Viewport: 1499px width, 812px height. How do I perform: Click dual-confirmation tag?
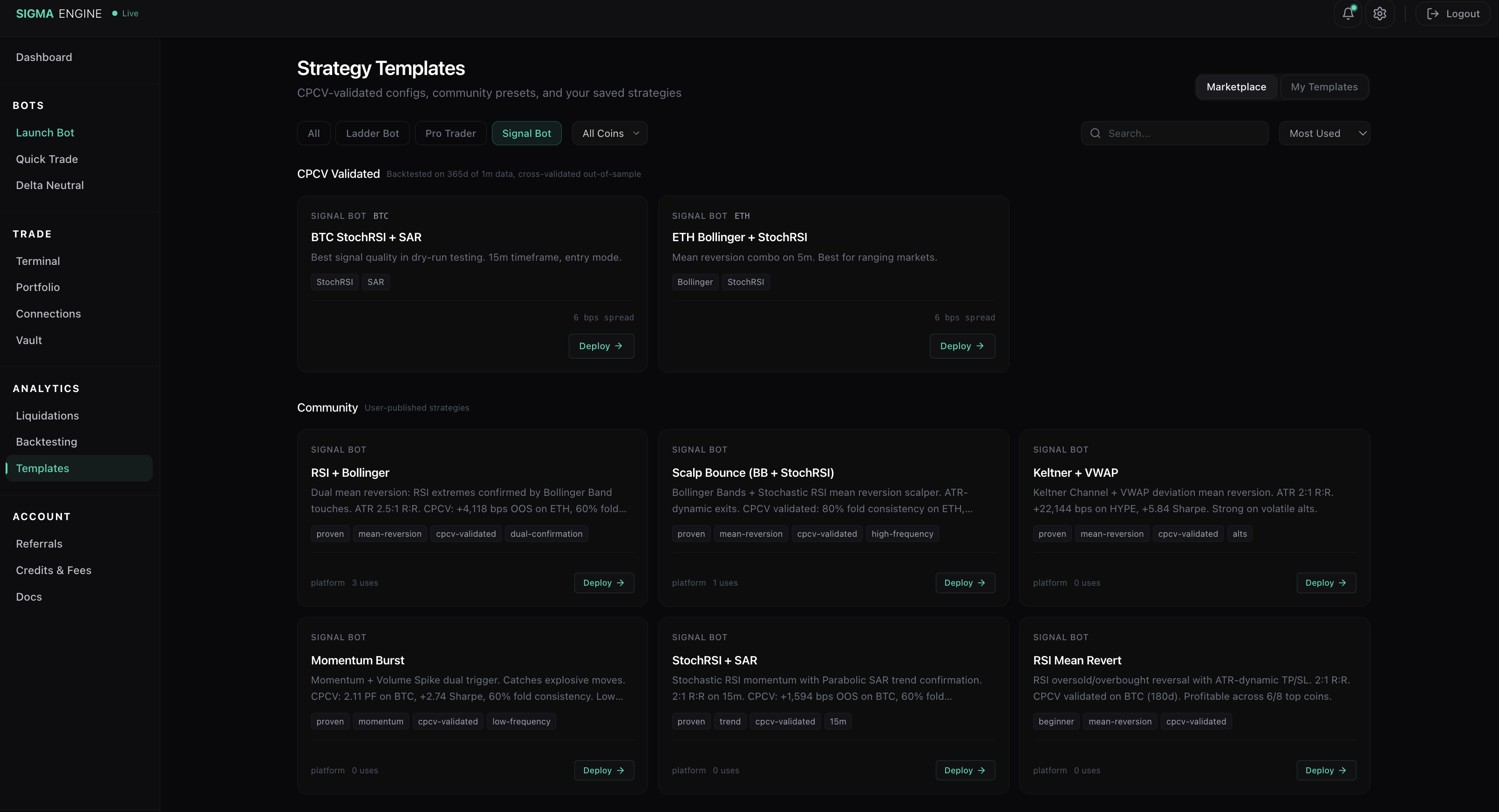pyautogui.click(x=546, y=534)
